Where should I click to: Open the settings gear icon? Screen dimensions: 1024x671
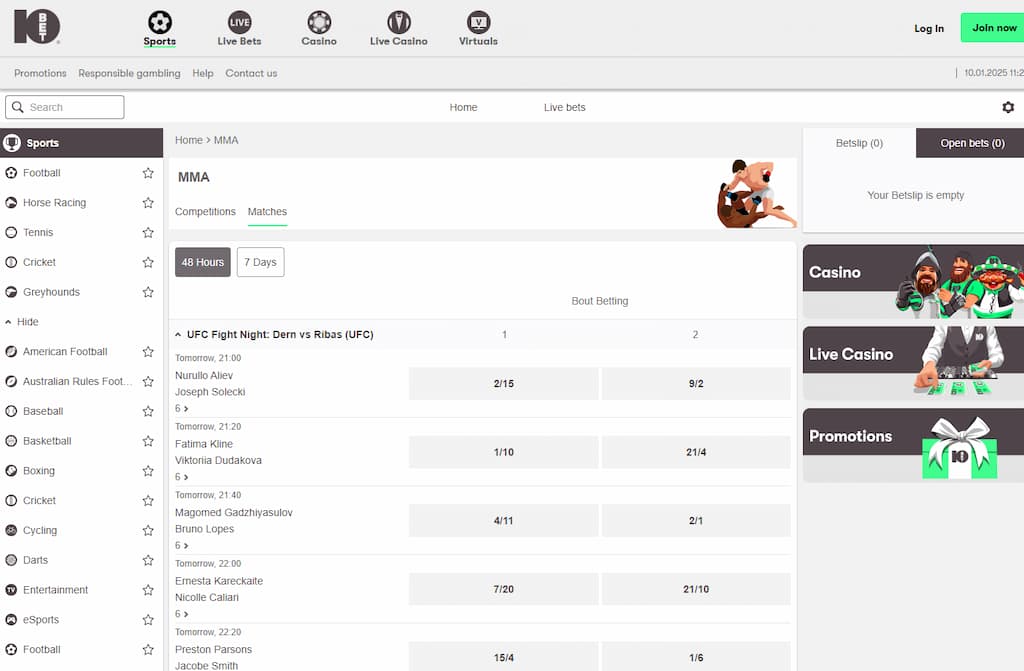(x=1008, y=107)
